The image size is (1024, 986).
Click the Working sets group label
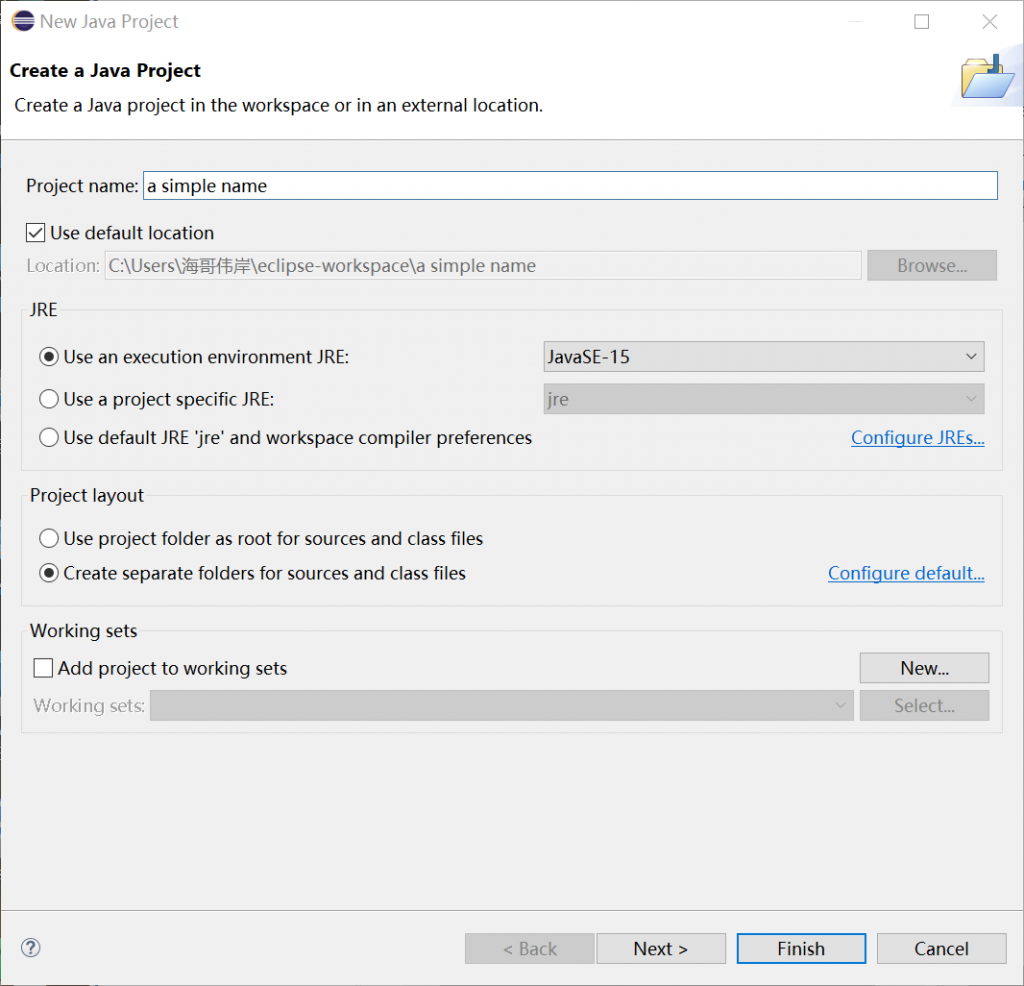(84, 631)
